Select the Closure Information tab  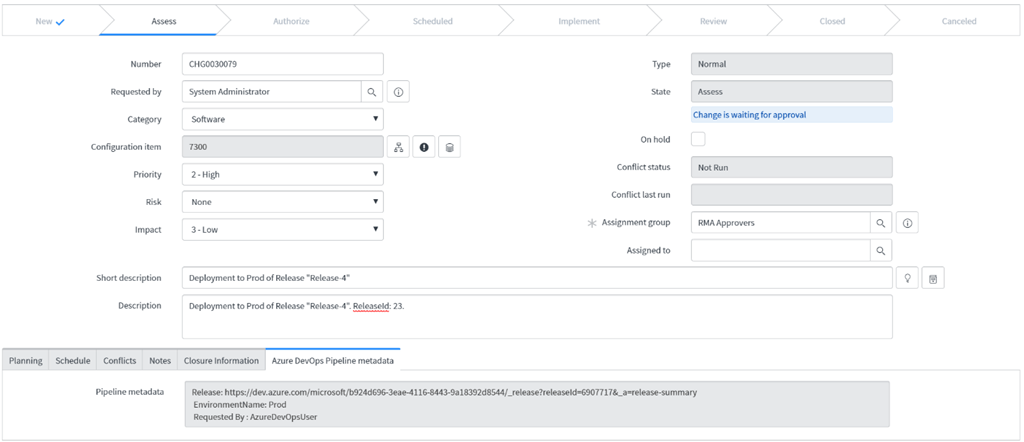[221, 360]
